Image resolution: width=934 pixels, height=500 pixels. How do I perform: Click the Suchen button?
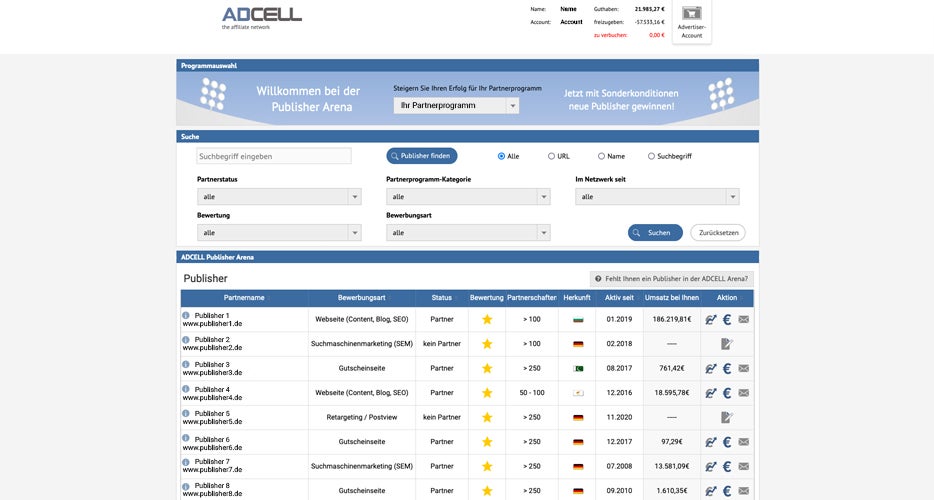pyautogui.click(x=655, y=233)
